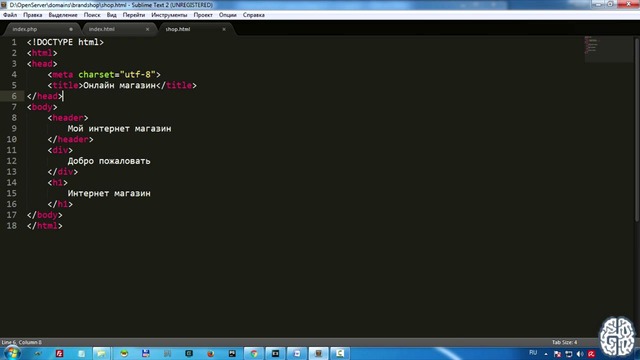Click line number 1 in the gutter

(14, 42)
